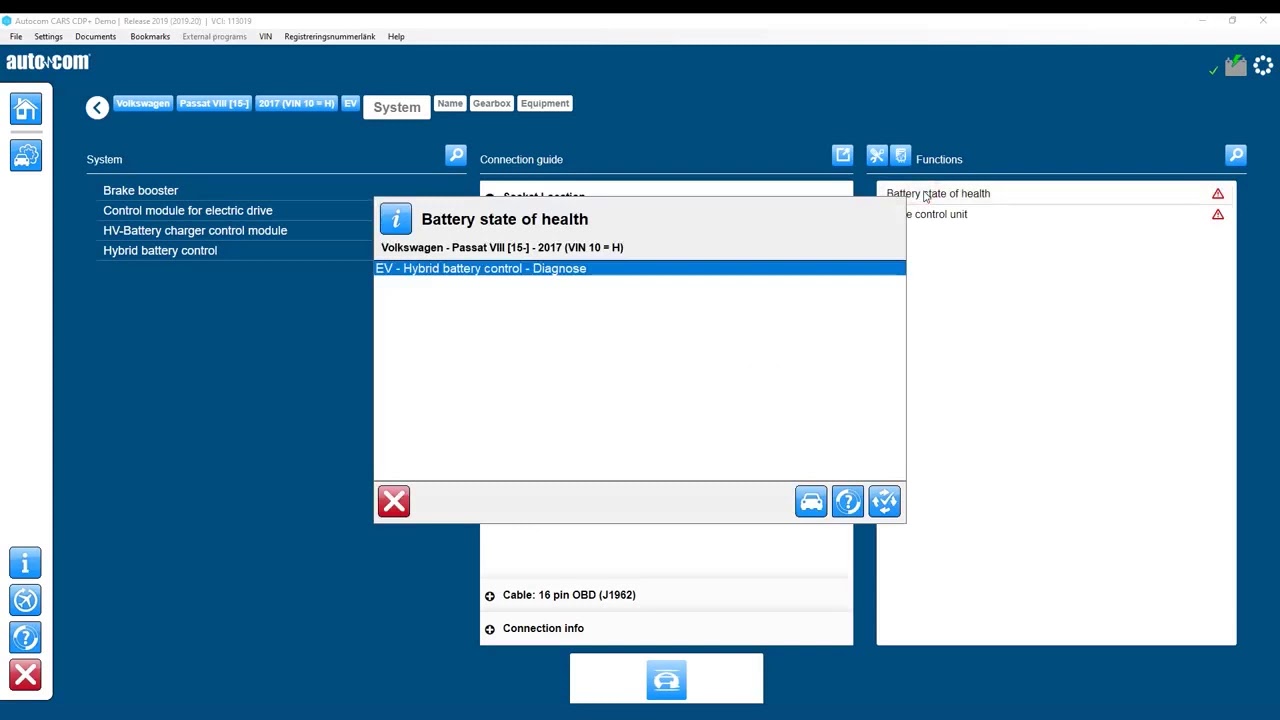Click the car icon in the dialog

point(811,501)
